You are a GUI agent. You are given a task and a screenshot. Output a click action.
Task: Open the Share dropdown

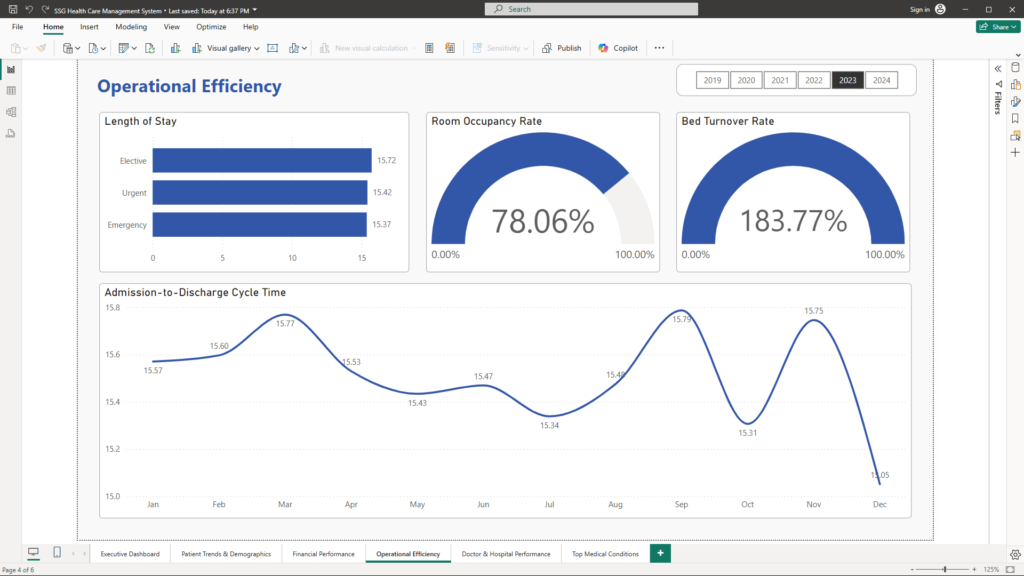[997, 27]
